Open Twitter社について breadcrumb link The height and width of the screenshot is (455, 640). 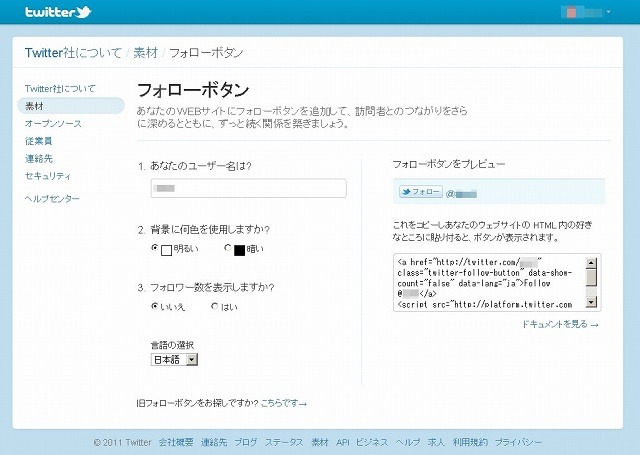point(73,53)
